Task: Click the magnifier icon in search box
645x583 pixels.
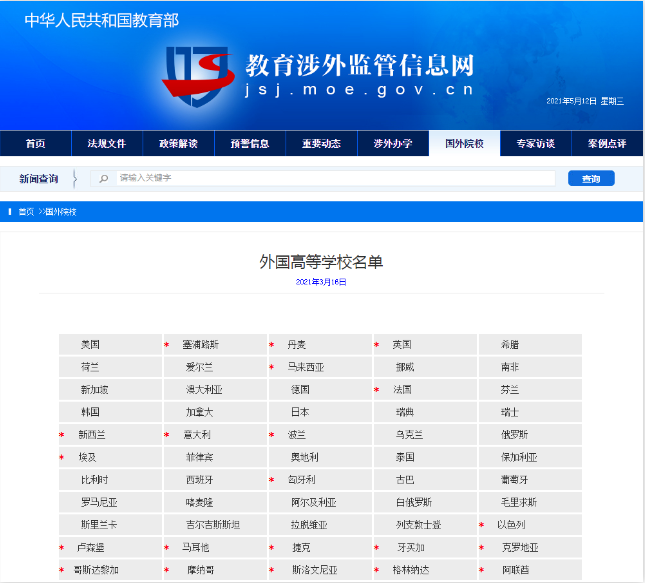Action: [104, 179]
